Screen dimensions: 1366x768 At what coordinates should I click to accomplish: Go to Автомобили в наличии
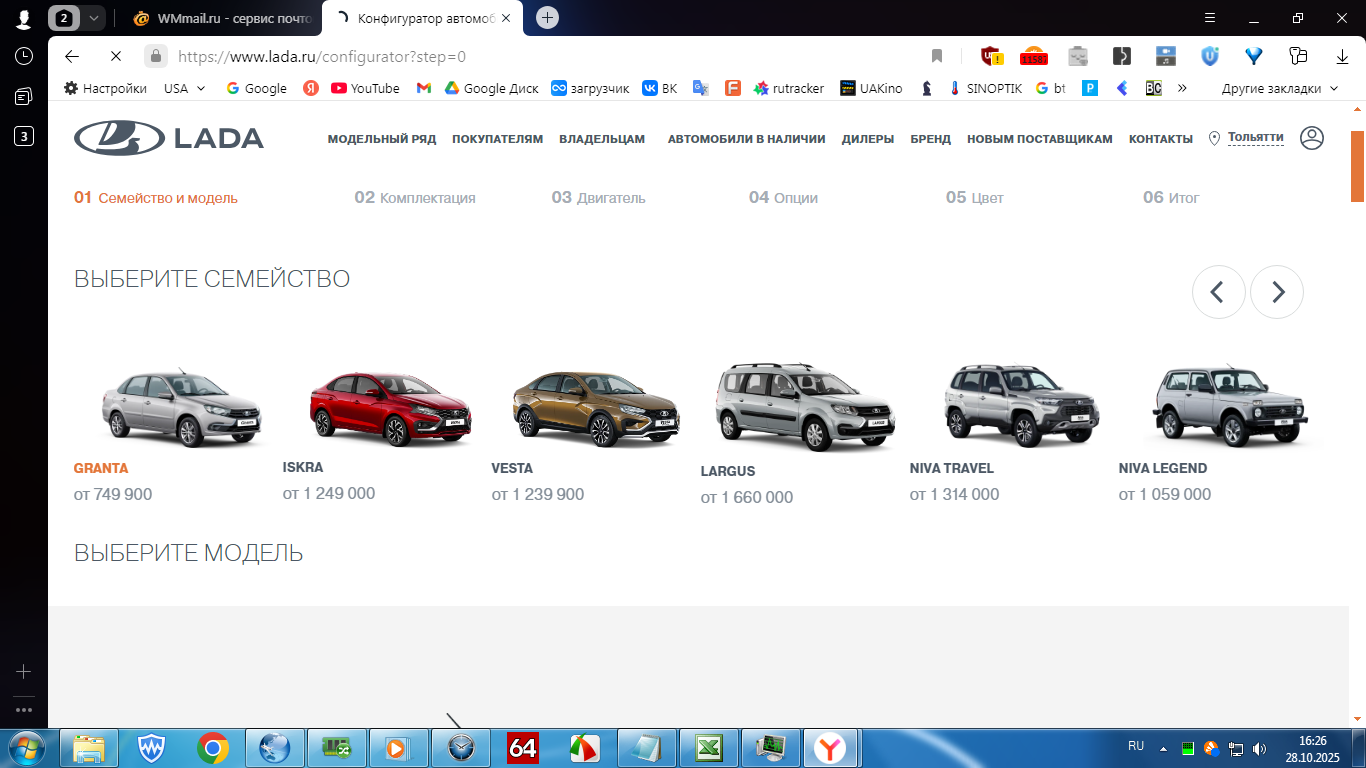(x=746, y=139)
